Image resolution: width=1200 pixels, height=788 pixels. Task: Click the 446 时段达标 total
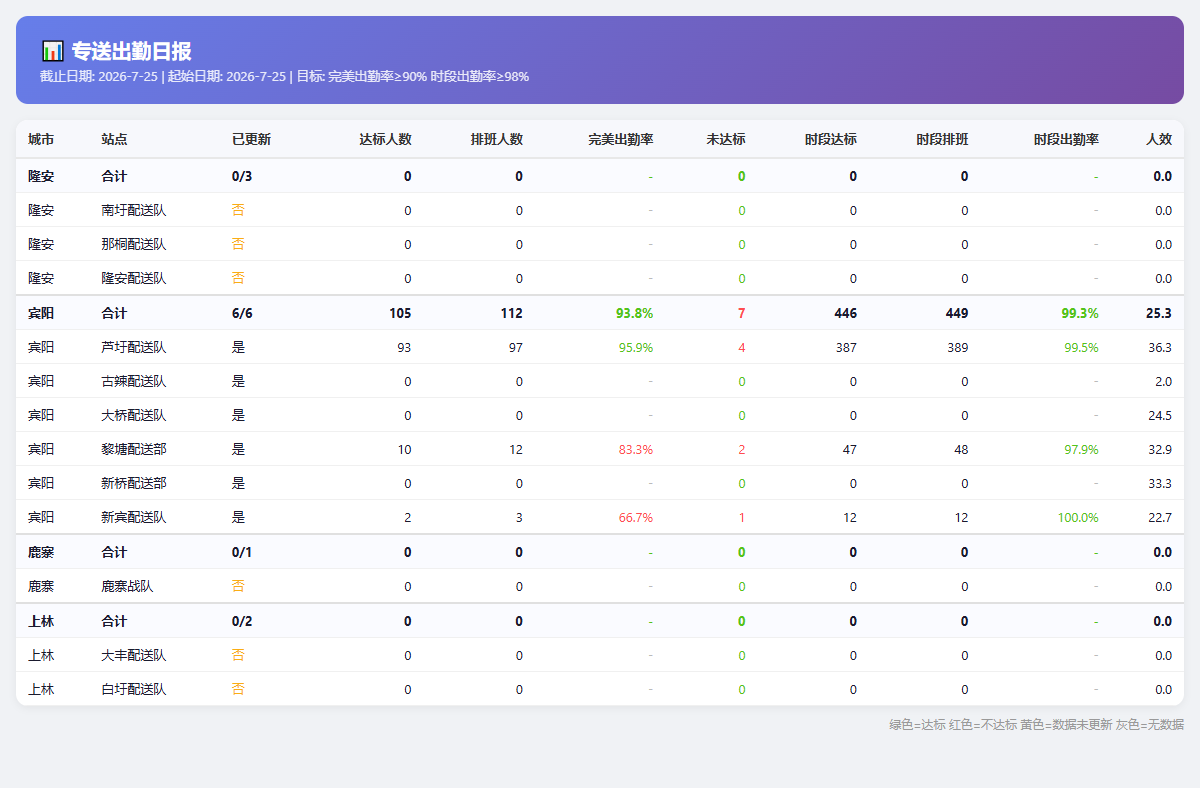click(x=846, y=313)
